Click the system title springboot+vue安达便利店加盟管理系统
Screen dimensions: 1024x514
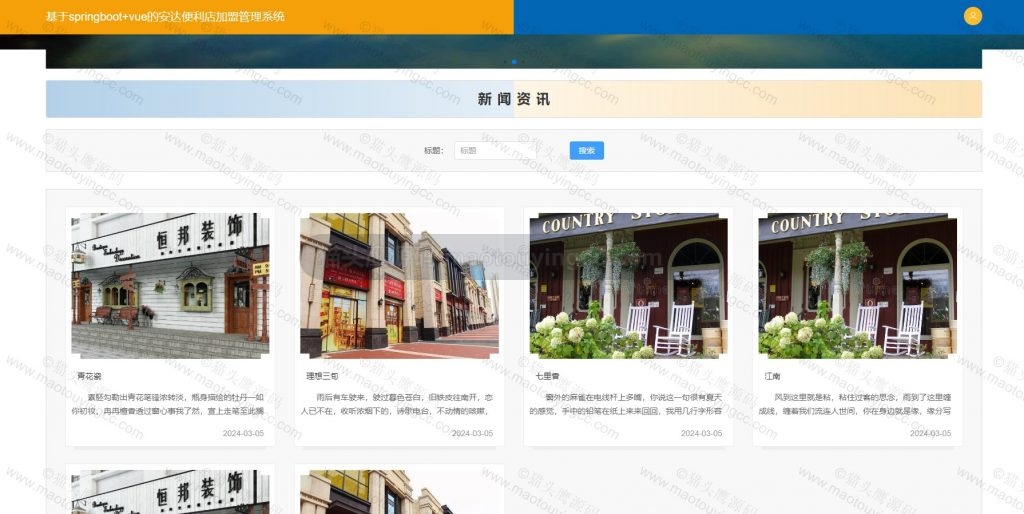tap(165, 16)
